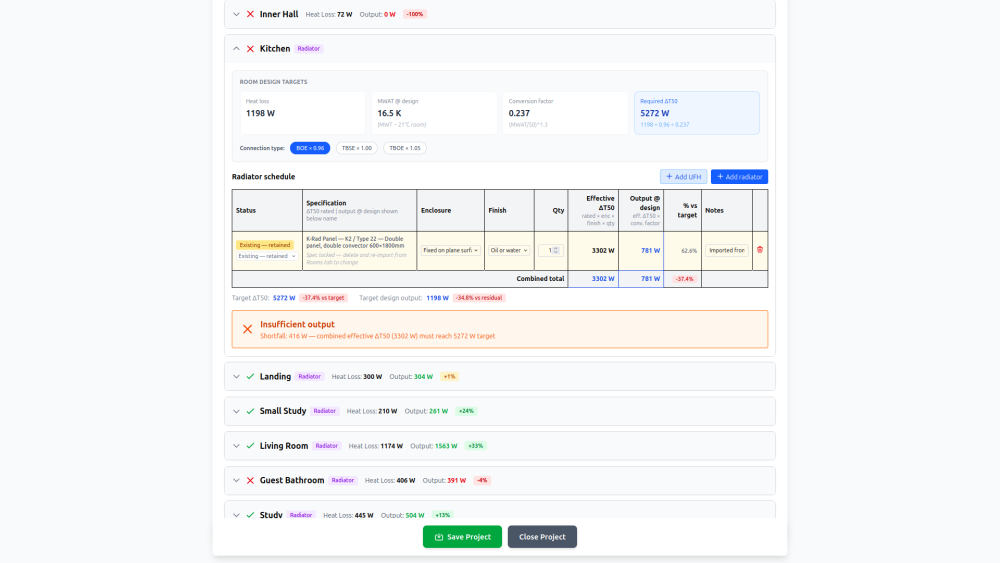Viewport: 1000px width, 563px height.
Task: Open the Existing — retained status dropdown
Action: click(x=267, y=256)
